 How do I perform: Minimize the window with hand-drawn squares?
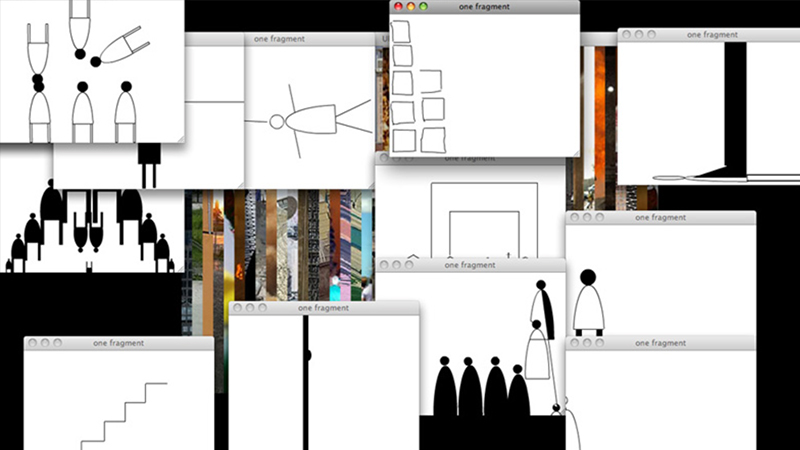tap(411, 7)
